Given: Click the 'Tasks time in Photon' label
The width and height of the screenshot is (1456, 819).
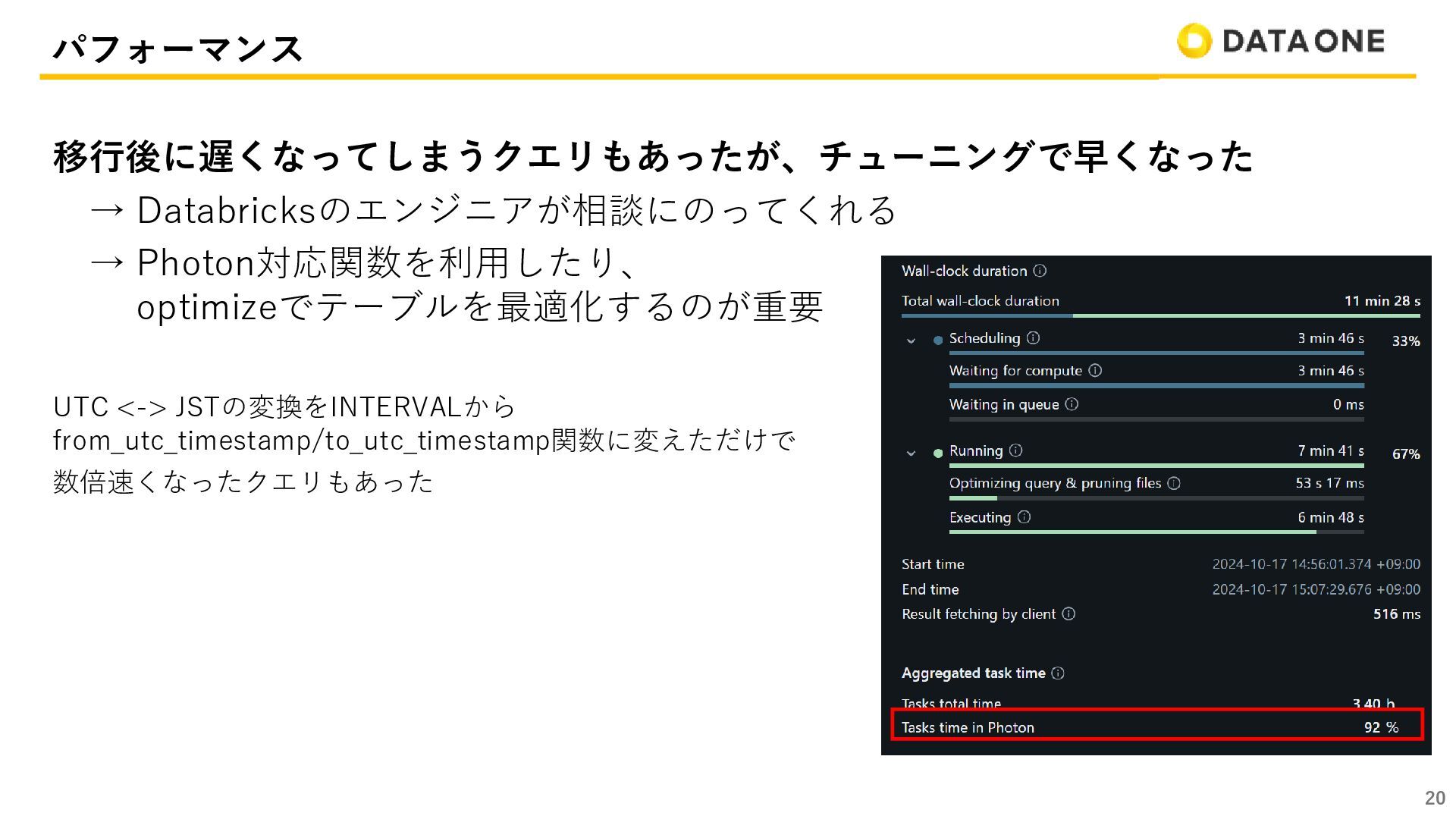Looking at the screenshot, I should point(968,727).
